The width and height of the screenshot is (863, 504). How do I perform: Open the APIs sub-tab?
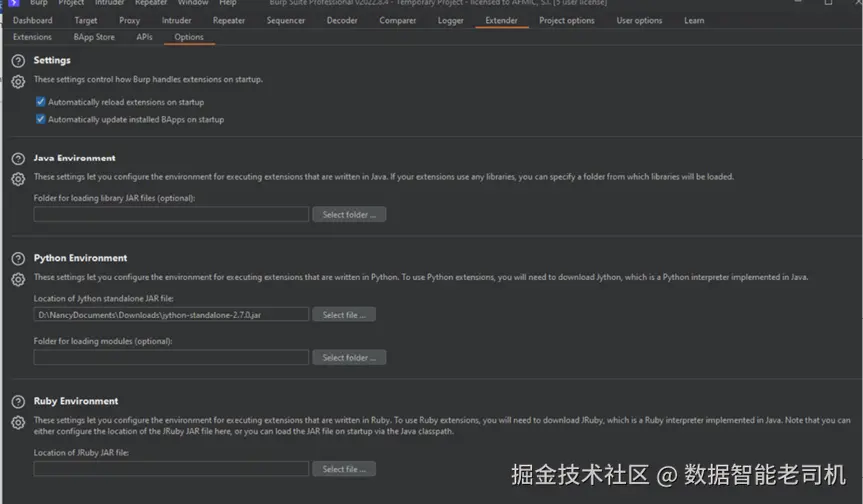[x=144, y=37]
